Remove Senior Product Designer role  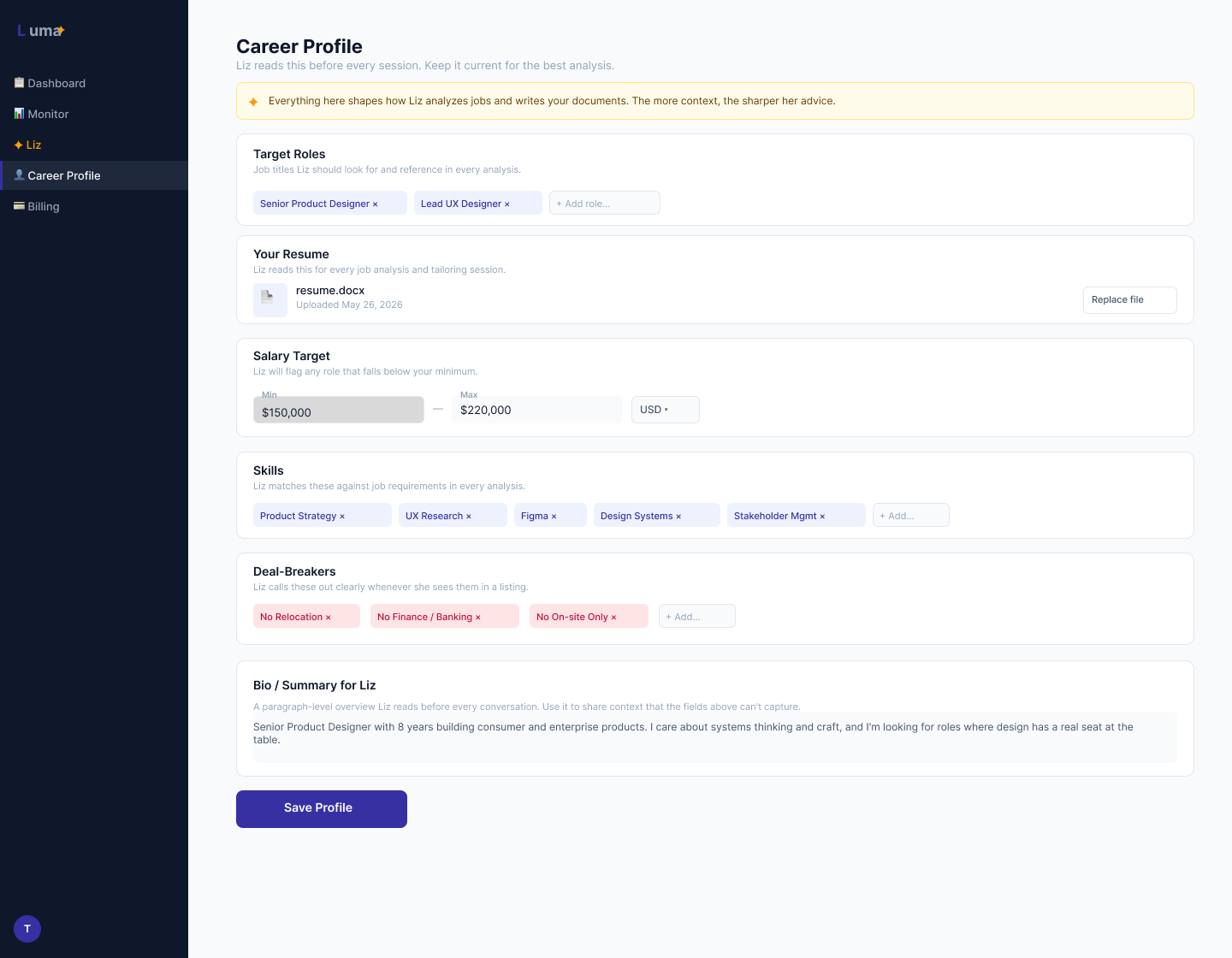(x=375, y=204)
